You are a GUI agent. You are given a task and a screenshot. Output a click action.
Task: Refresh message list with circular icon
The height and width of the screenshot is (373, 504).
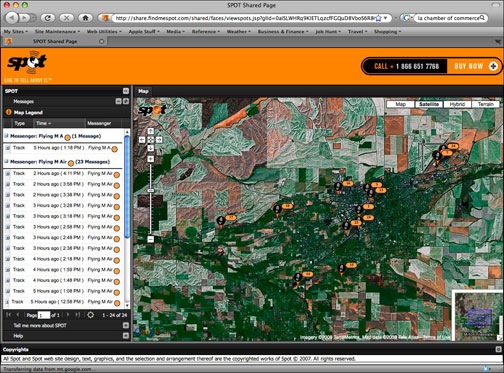click(90, 315)
